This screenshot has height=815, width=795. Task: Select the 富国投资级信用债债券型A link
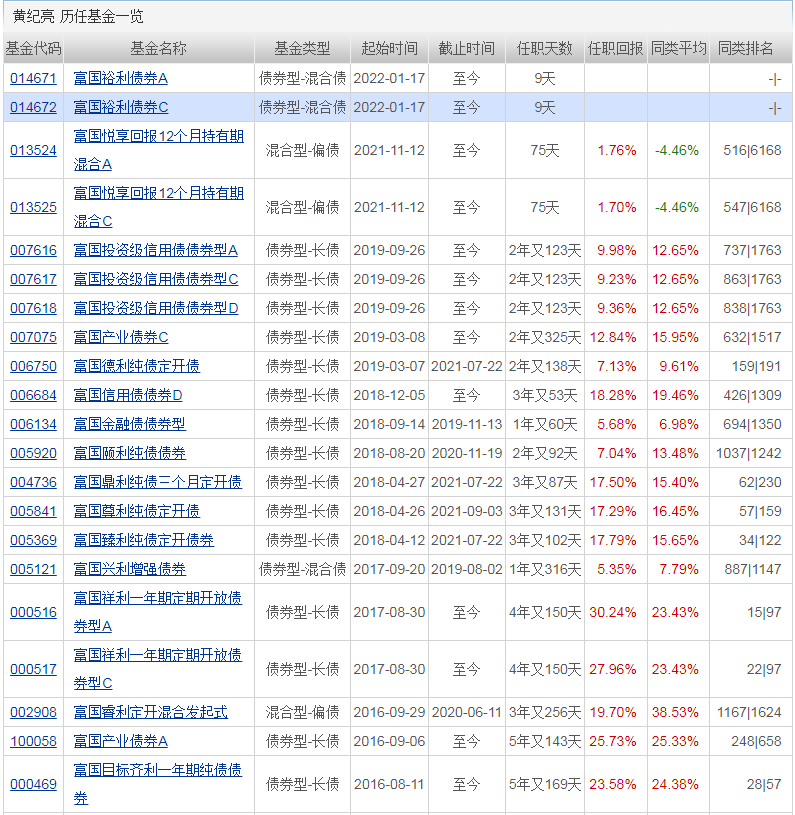[156, 250]
